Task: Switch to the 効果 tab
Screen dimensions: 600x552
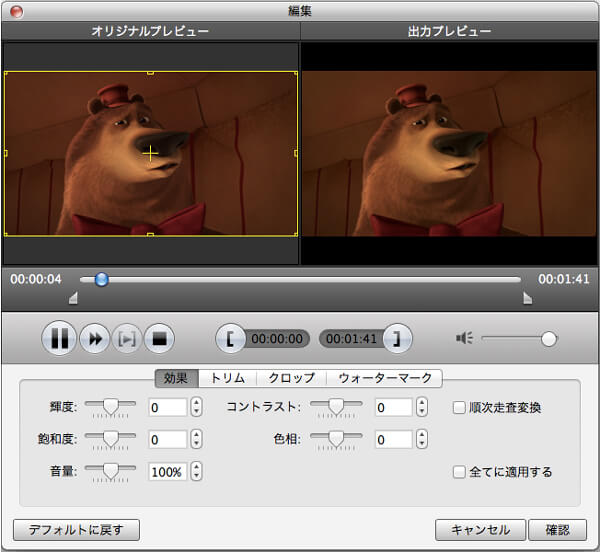Action: (176, 378)
